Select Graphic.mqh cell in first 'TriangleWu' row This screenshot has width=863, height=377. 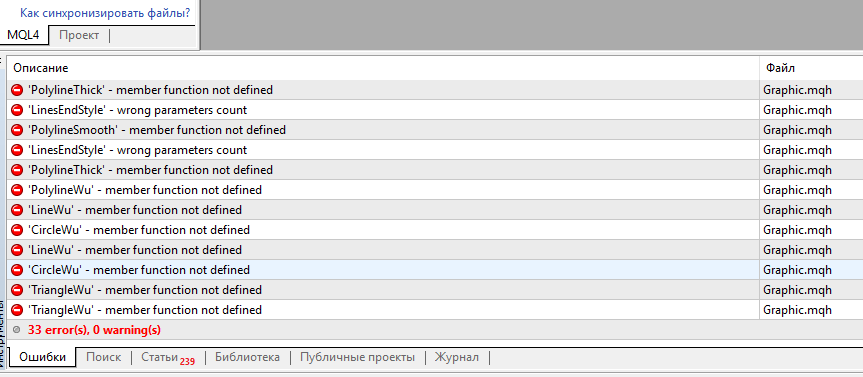[x=811, y=289]
